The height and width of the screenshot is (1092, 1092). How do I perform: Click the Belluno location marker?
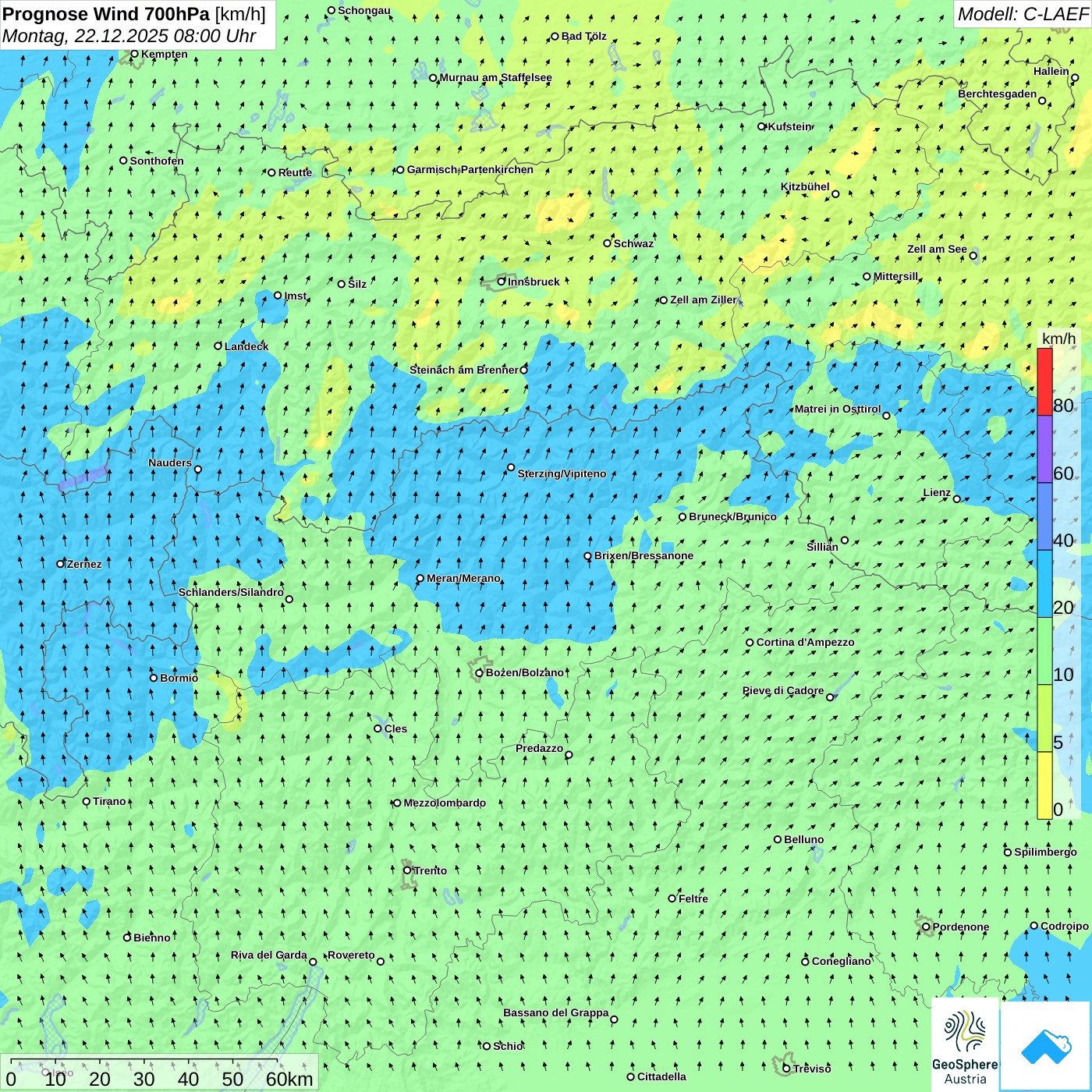tap(778, 839)
